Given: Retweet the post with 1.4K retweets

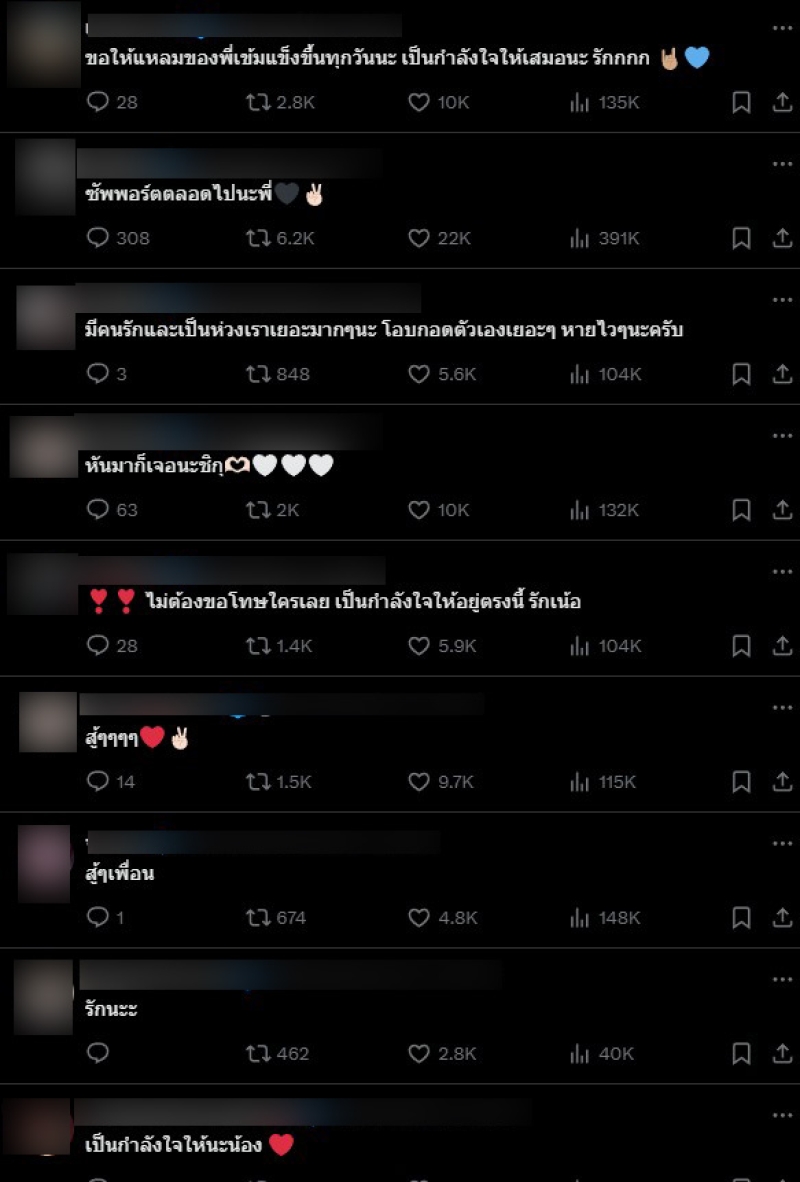Looking at the screenshot, I should point(279,646).
